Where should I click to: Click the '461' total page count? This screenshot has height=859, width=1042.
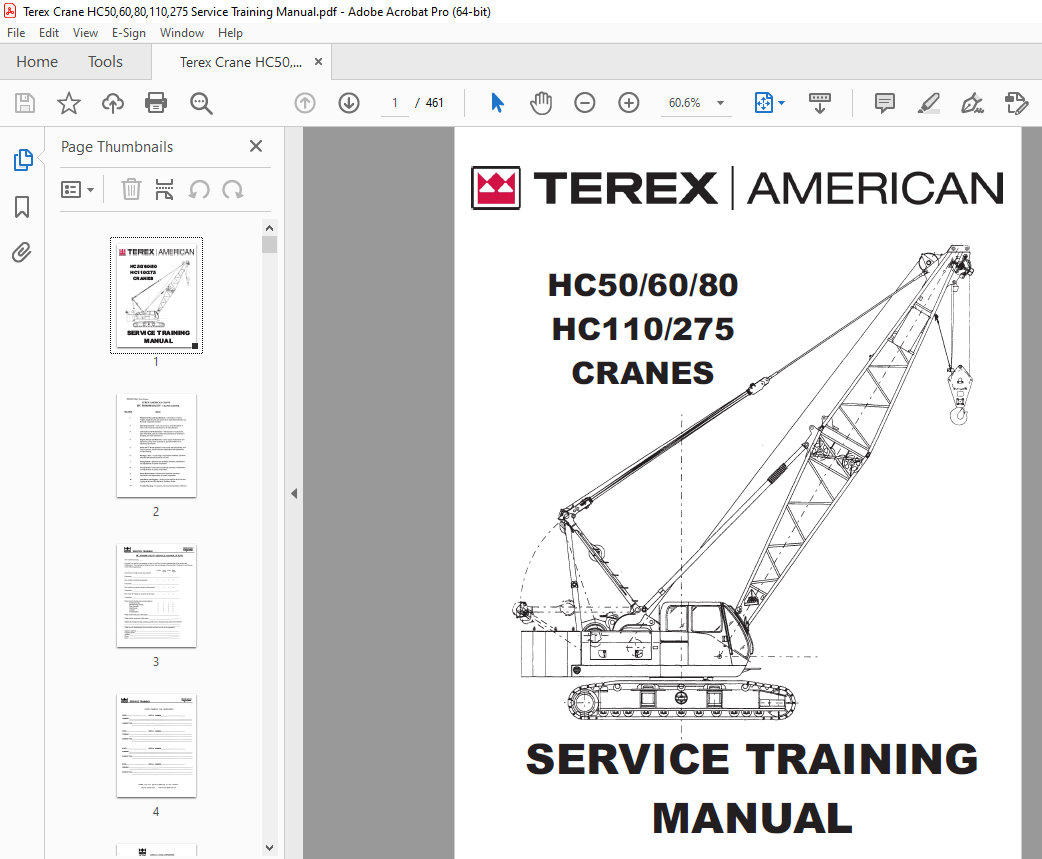point(435,103)
